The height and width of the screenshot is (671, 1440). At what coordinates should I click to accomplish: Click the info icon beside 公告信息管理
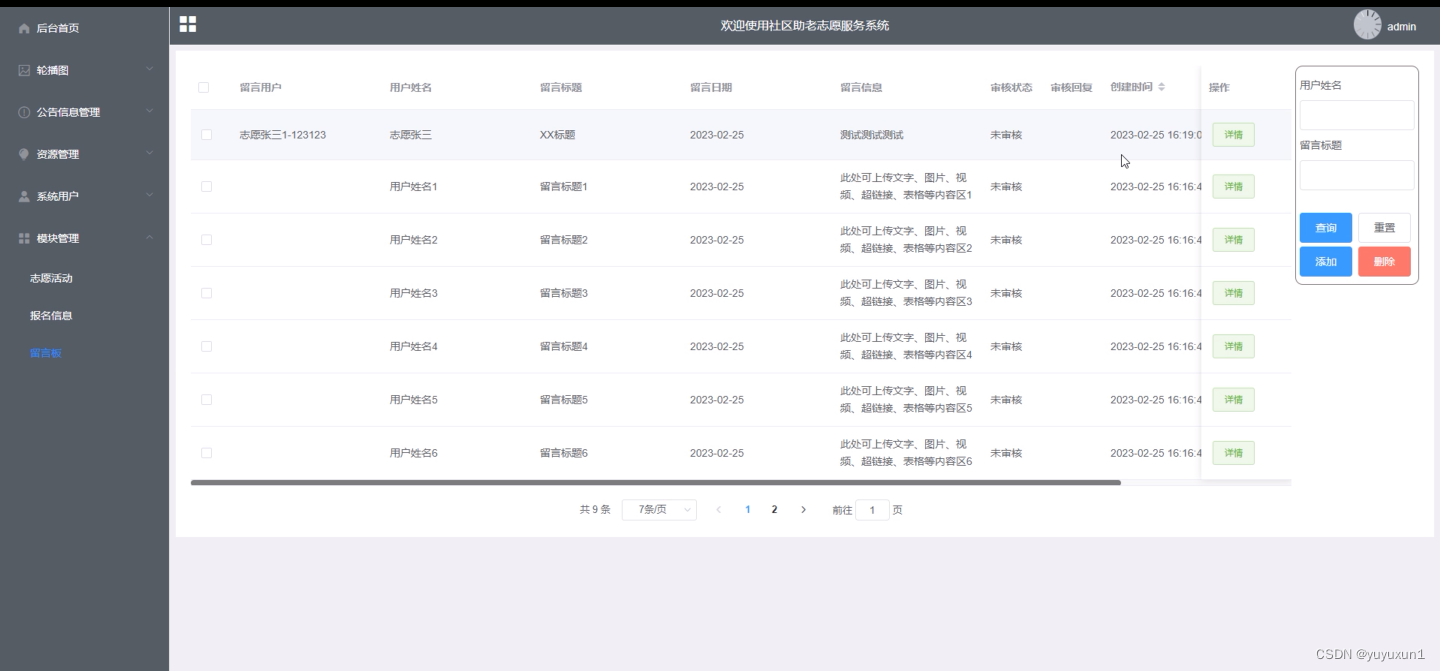[24, 112]
